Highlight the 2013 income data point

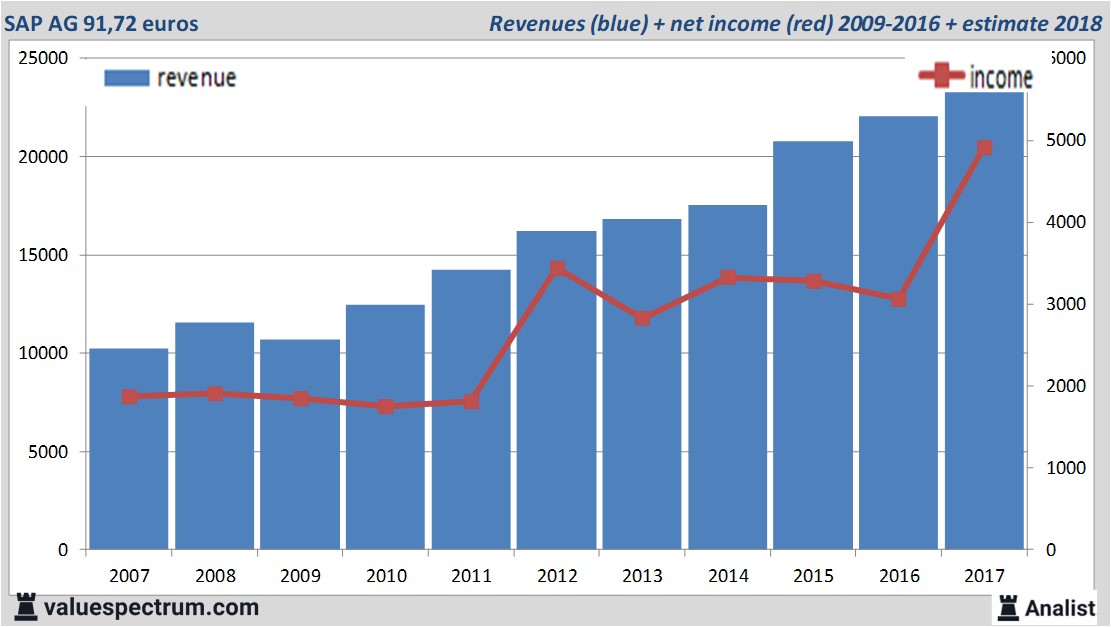point(643,318)
